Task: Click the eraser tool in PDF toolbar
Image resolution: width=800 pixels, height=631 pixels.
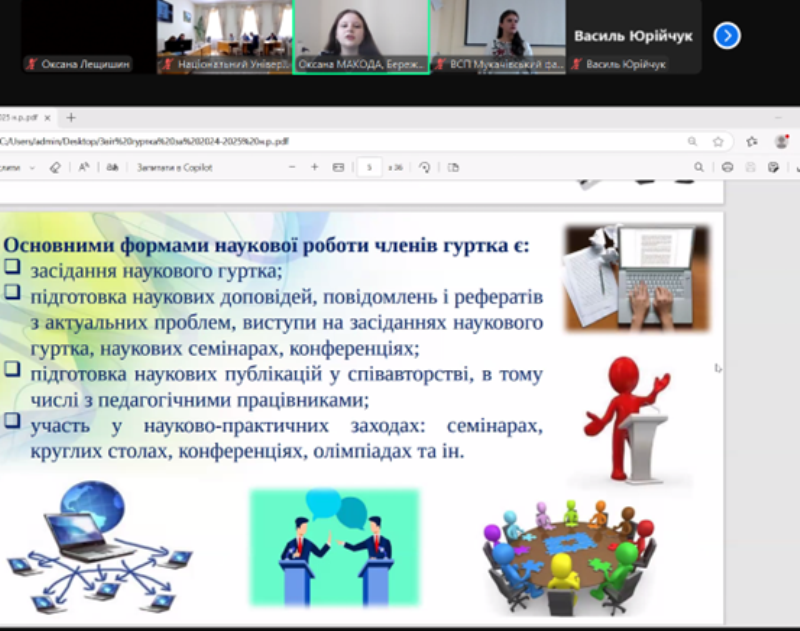Action: (x=55, y=167)
